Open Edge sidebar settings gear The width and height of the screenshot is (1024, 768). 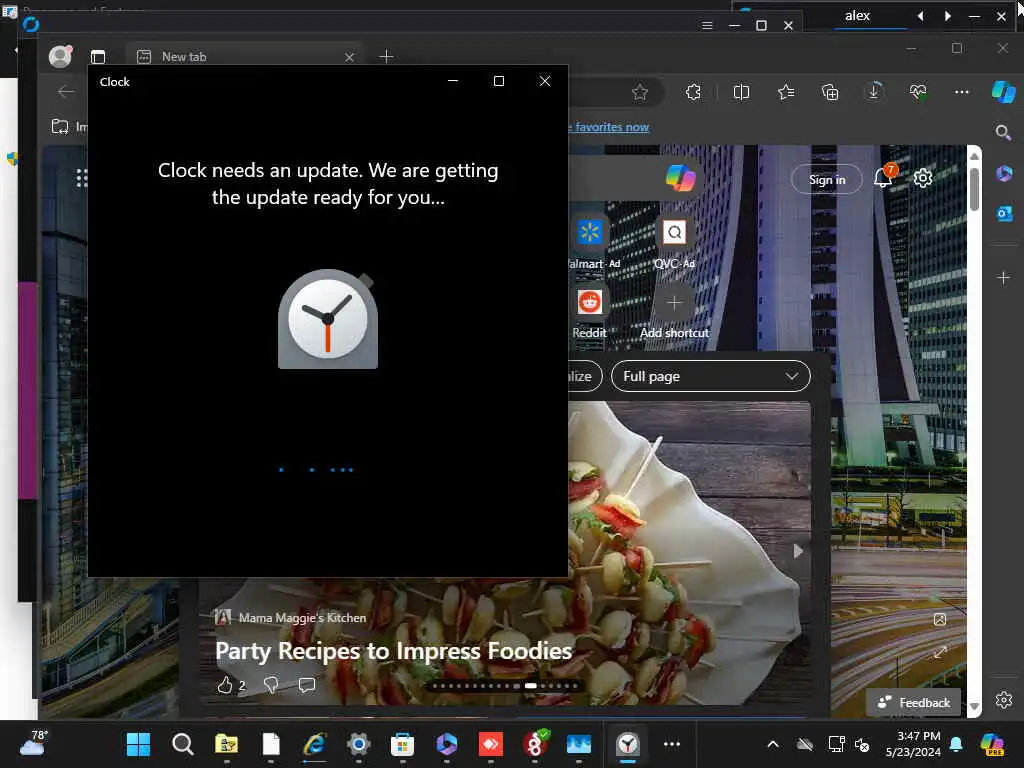click(x=1004, y=700)
